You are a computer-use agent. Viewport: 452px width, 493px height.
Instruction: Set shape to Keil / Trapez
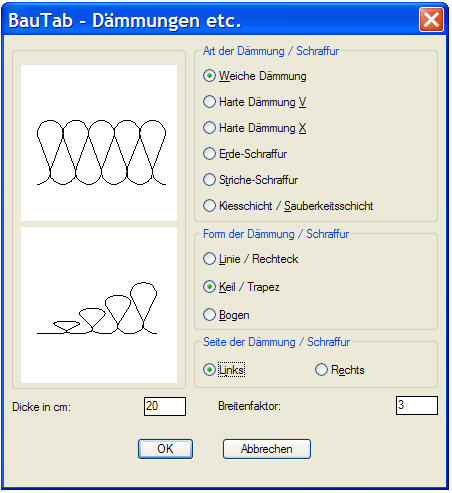(241, 287)
